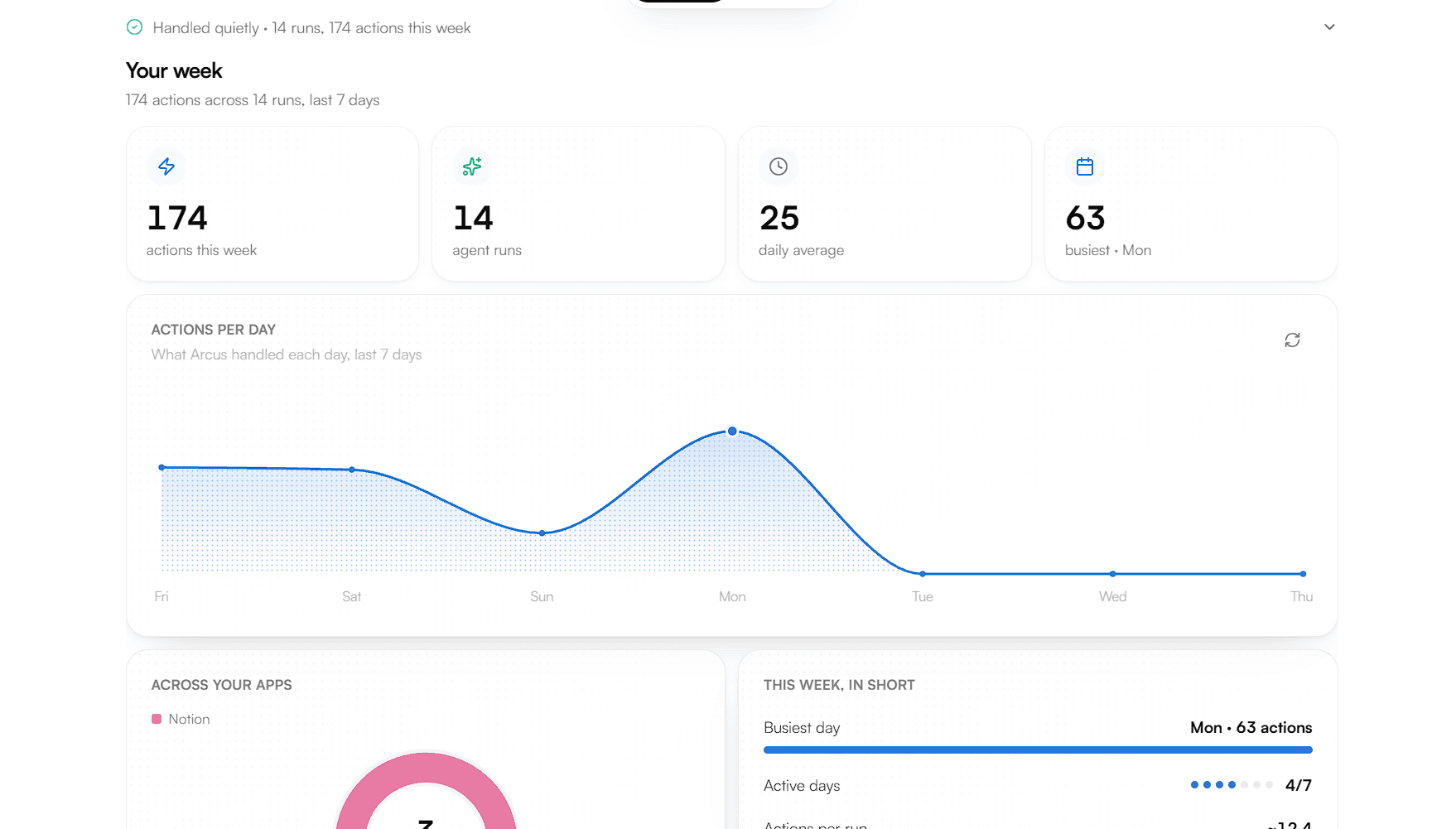Select the Sat data point on chart
The width and height of the screenshot is (1456, 829).
click(x=352, y=470)
